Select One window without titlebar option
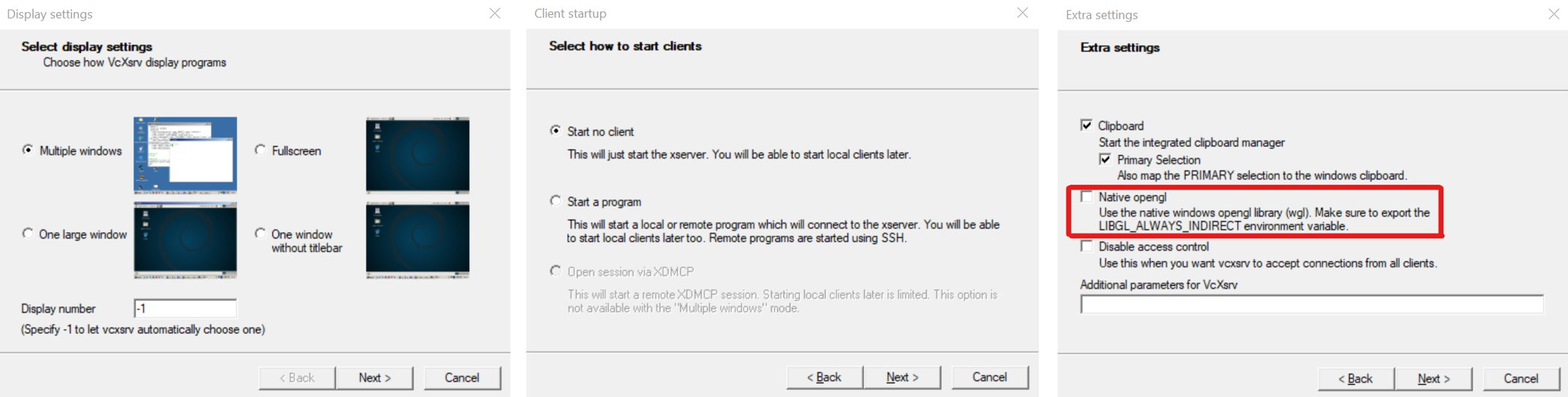The image size is (1568, 397). [x=260, y=233]
